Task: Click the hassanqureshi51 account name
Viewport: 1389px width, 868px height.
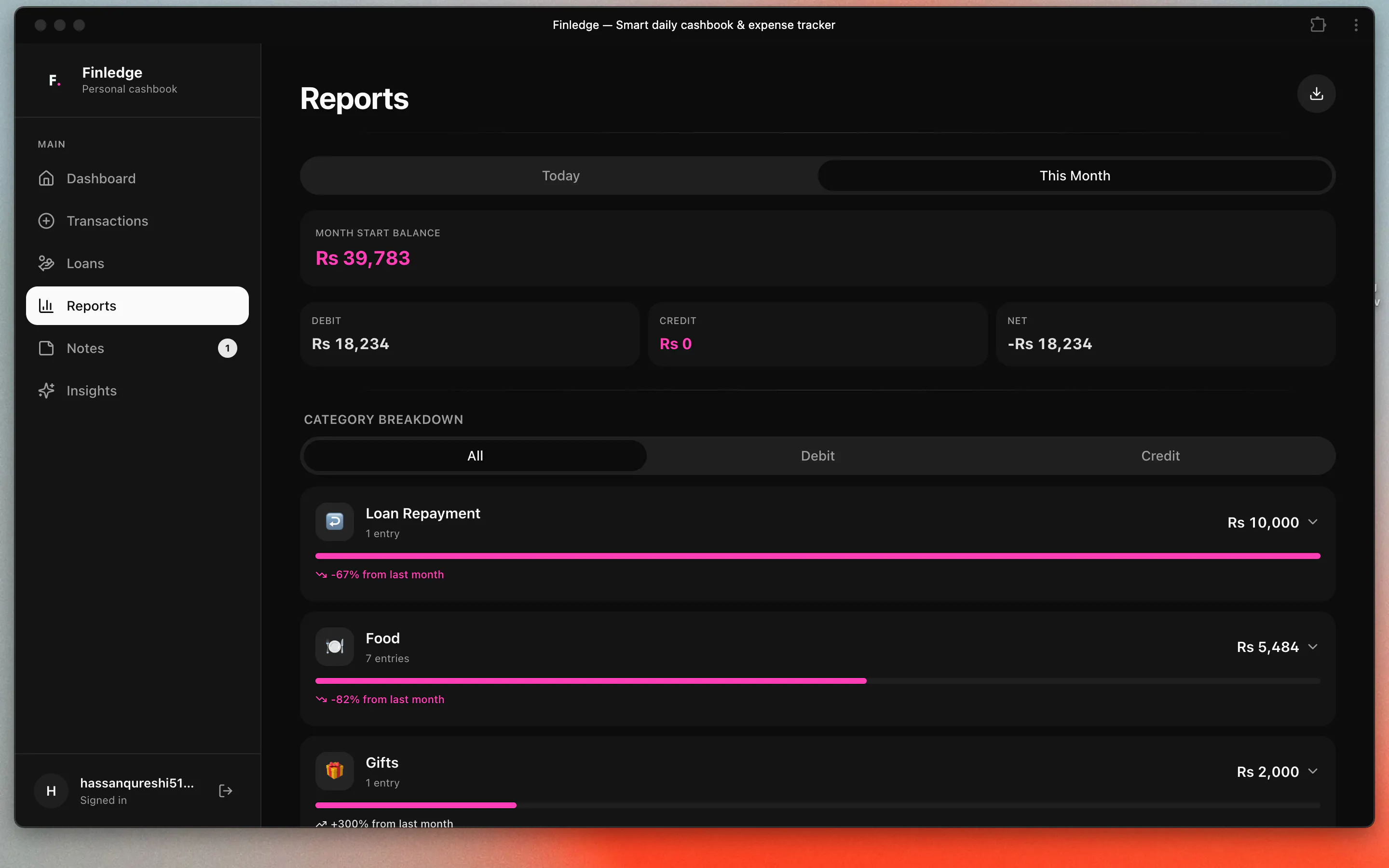Action: click(136, 783)
